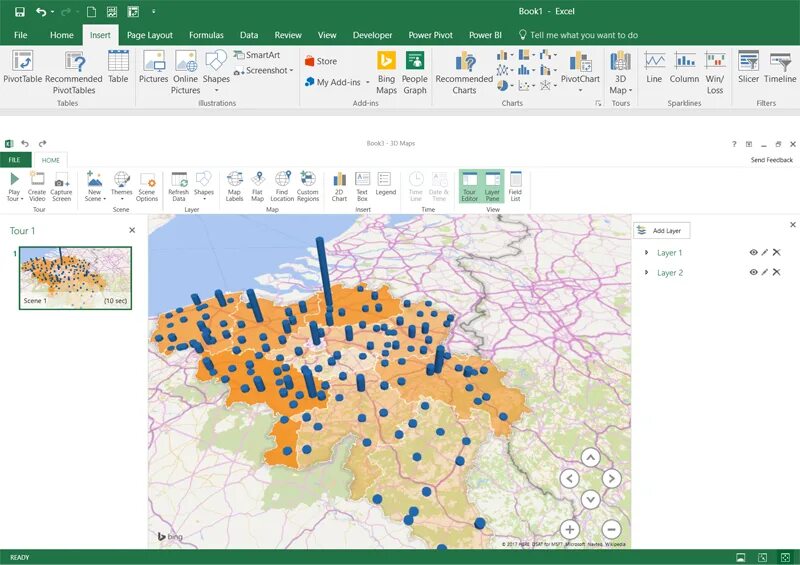Insert a Timeline filter
The width and height of the screenshot is (800, 565).
click(x=780, y=67)
